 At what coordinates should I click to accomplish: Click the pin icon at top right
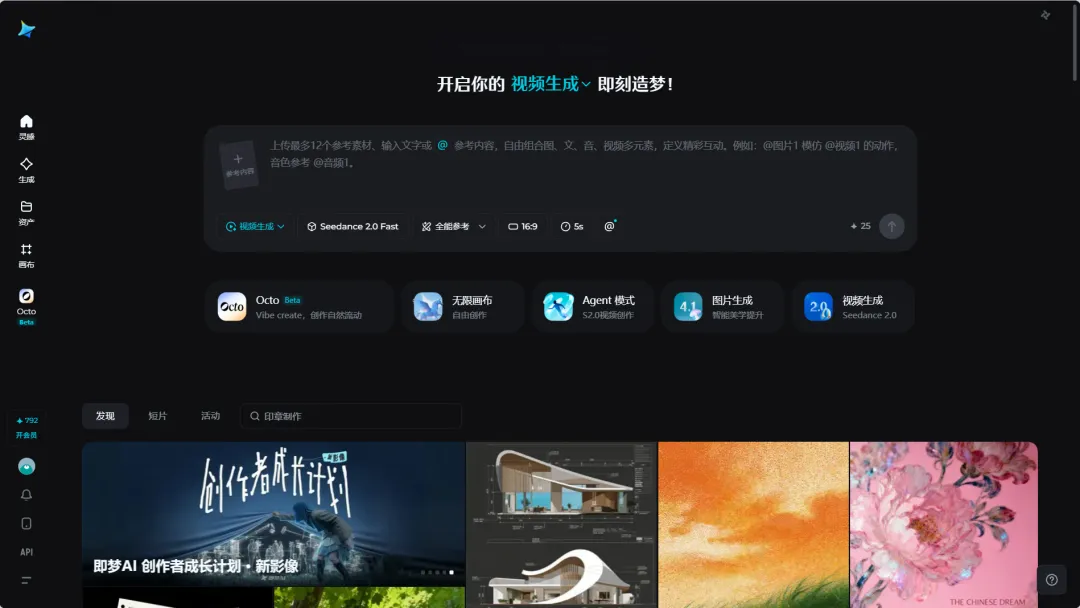[x=1045, y=15]
